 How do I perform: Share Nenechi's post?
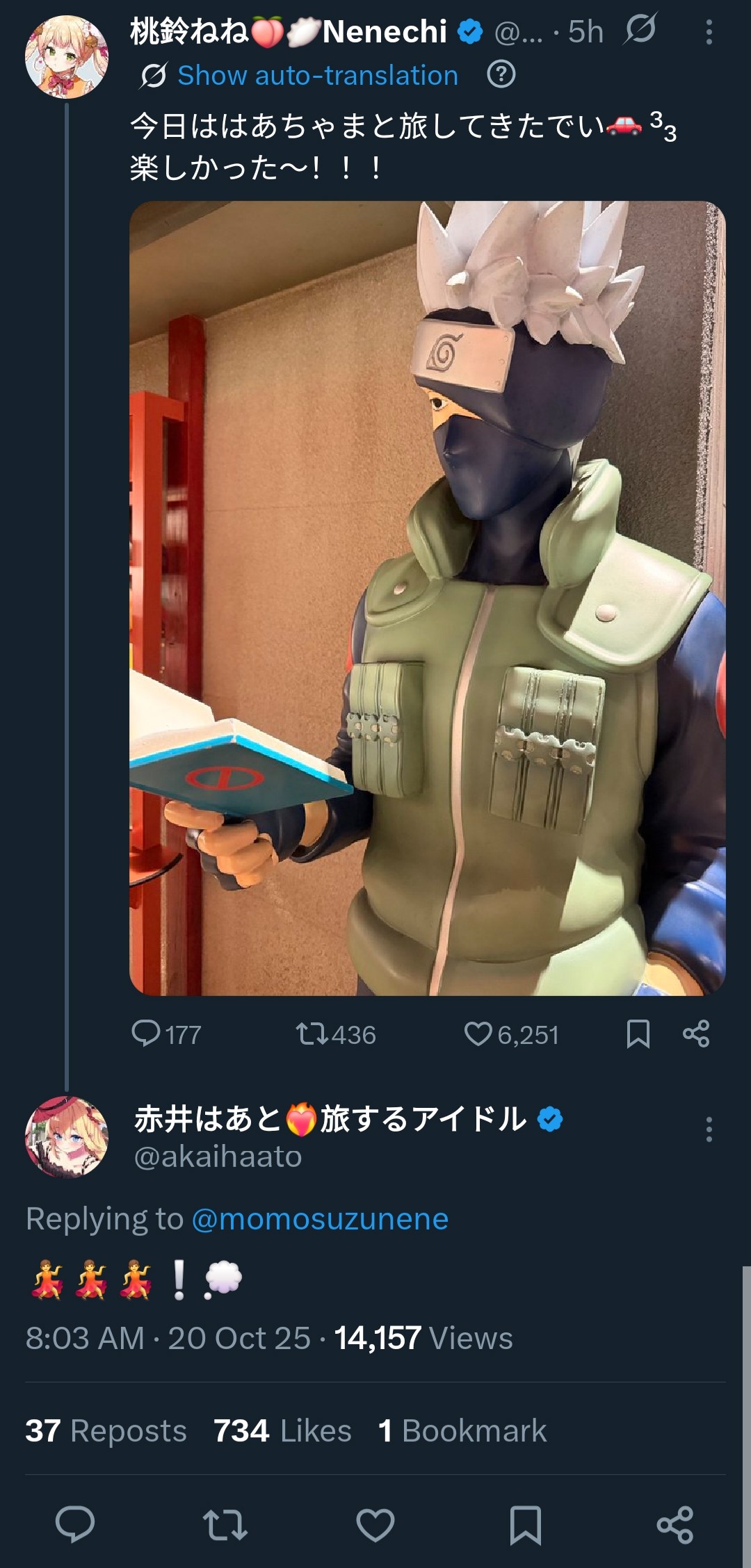point(696,1034)
